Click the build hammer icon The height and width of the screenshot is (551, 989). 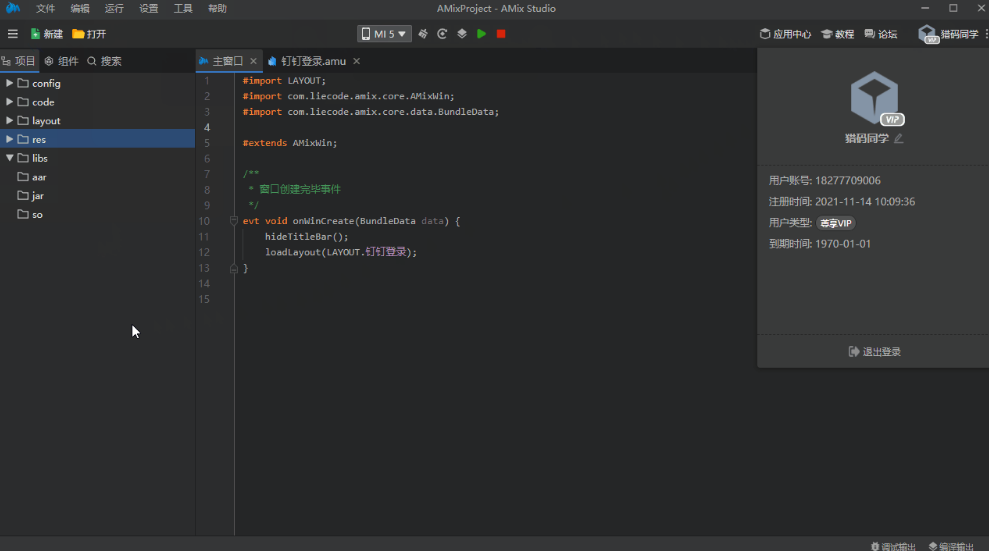(423, 34)
